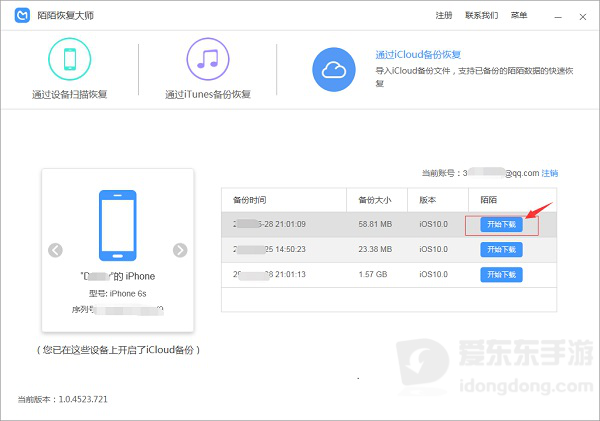Select the iCloud backup recovery cloud icon
This screenshot has width=600, height=421.
334,70
